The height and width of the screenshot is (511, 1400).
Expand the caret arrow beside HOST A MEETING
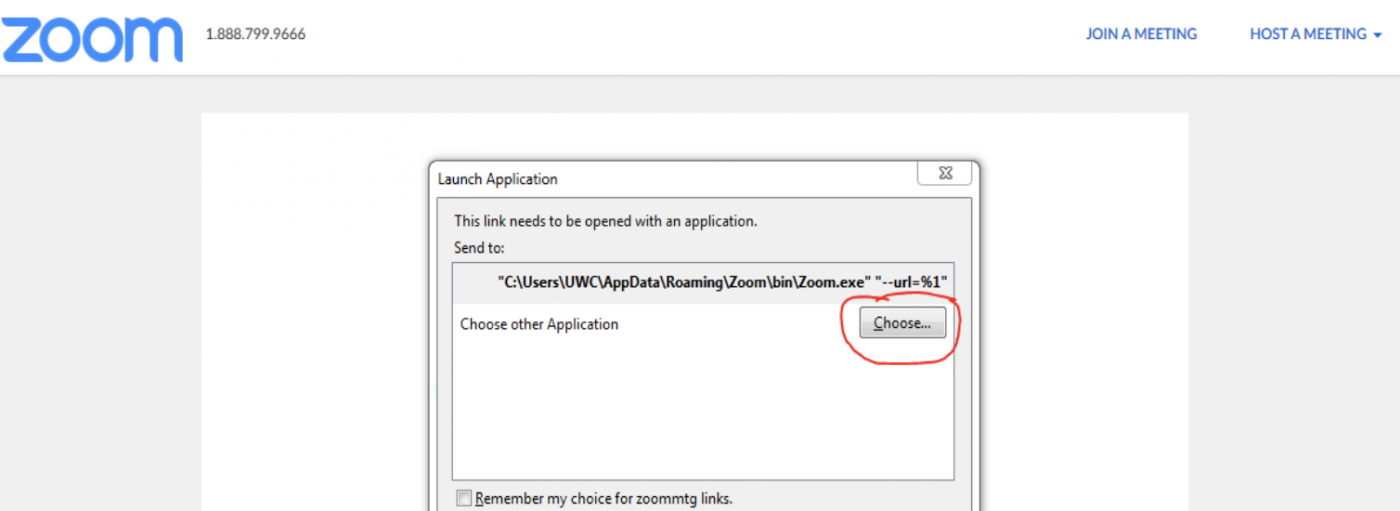[x=1377, y=35]
